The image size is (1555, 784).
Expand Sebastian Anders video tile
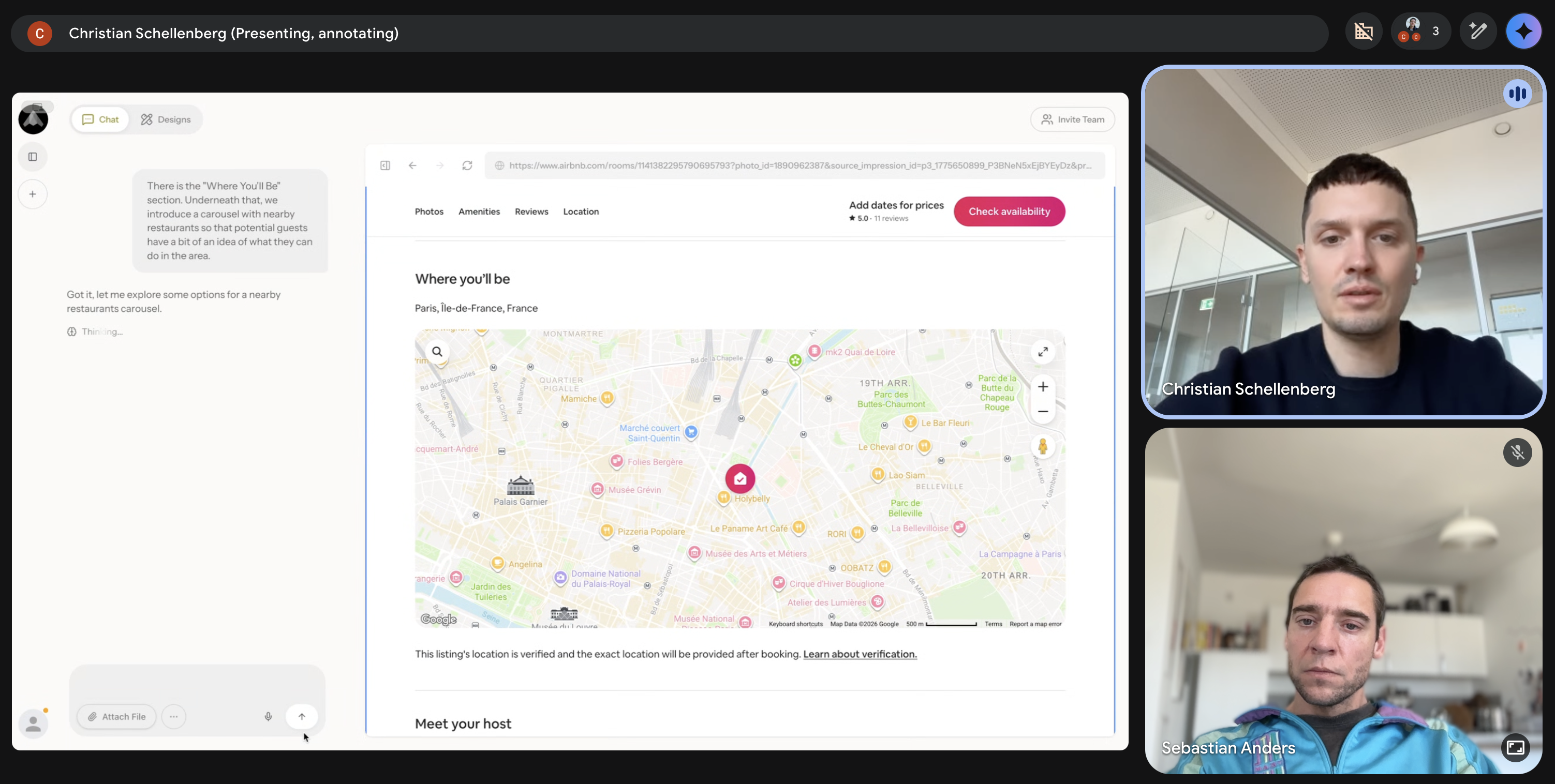1515,748
